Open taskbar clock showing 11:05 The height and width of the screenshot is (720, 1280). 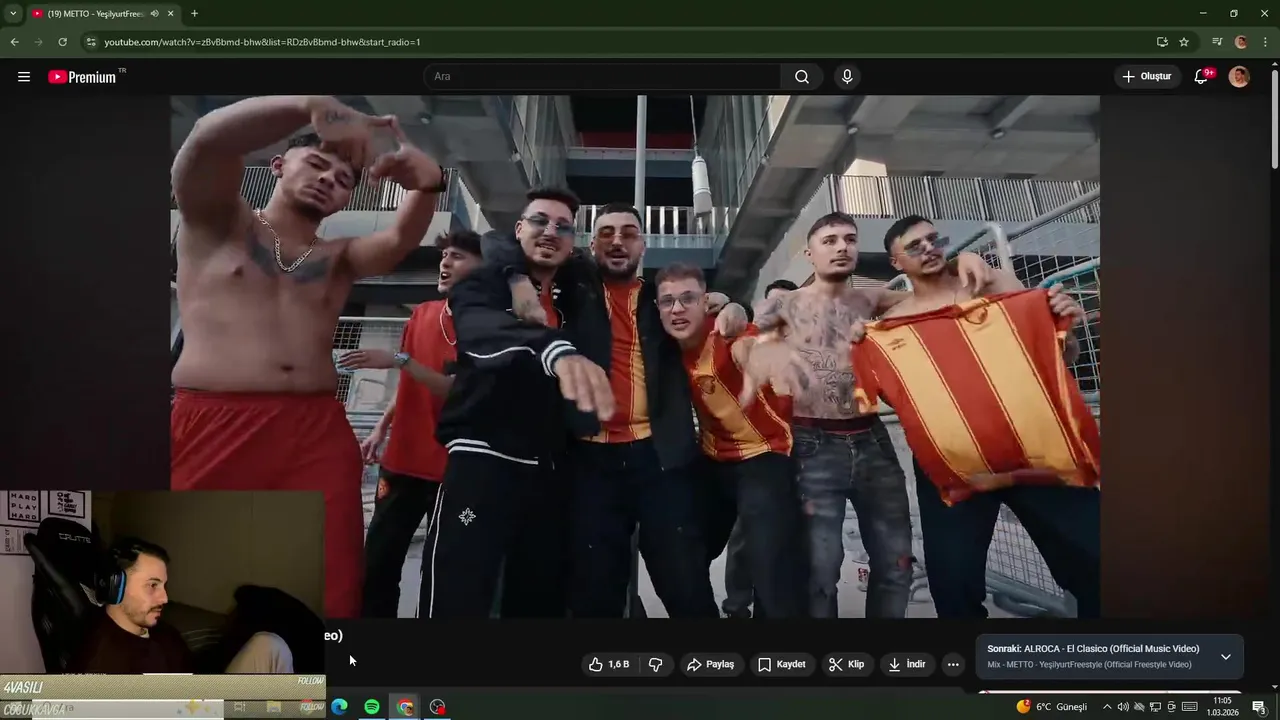1222,707
